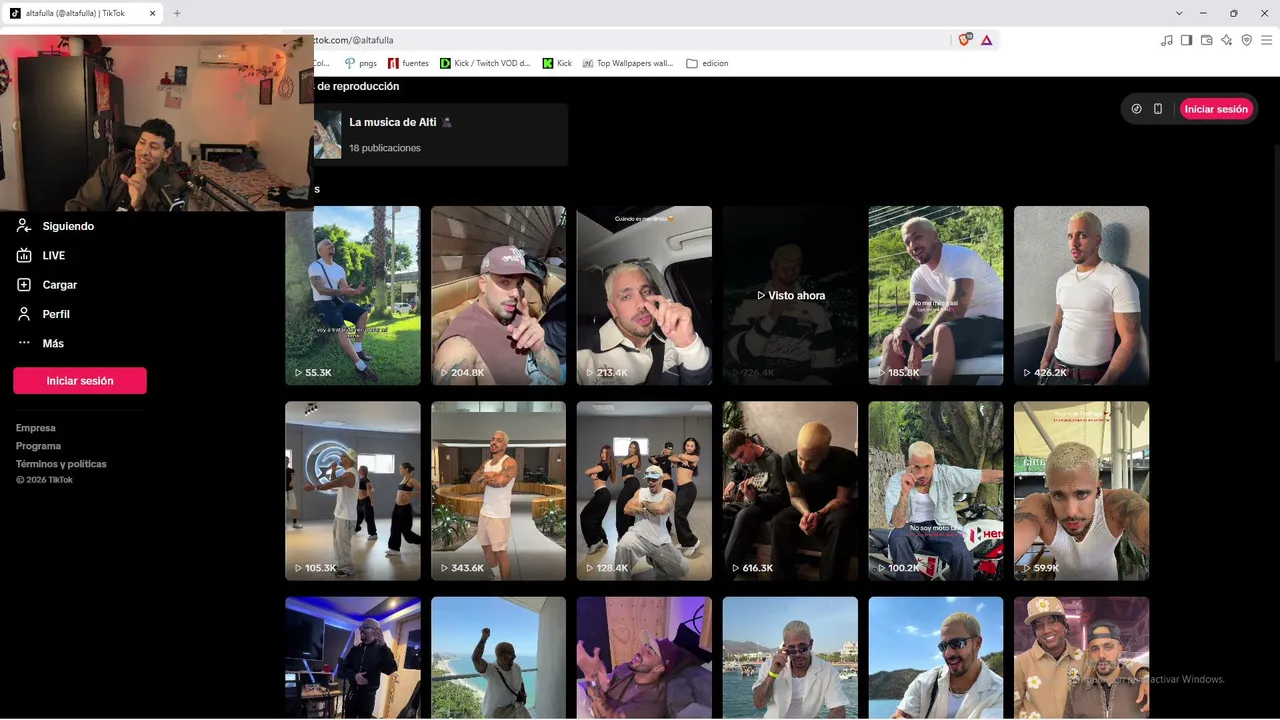The image size is (1280, 720).
Task: Open the Brave Wallet icon
Action: point(1206,40)
